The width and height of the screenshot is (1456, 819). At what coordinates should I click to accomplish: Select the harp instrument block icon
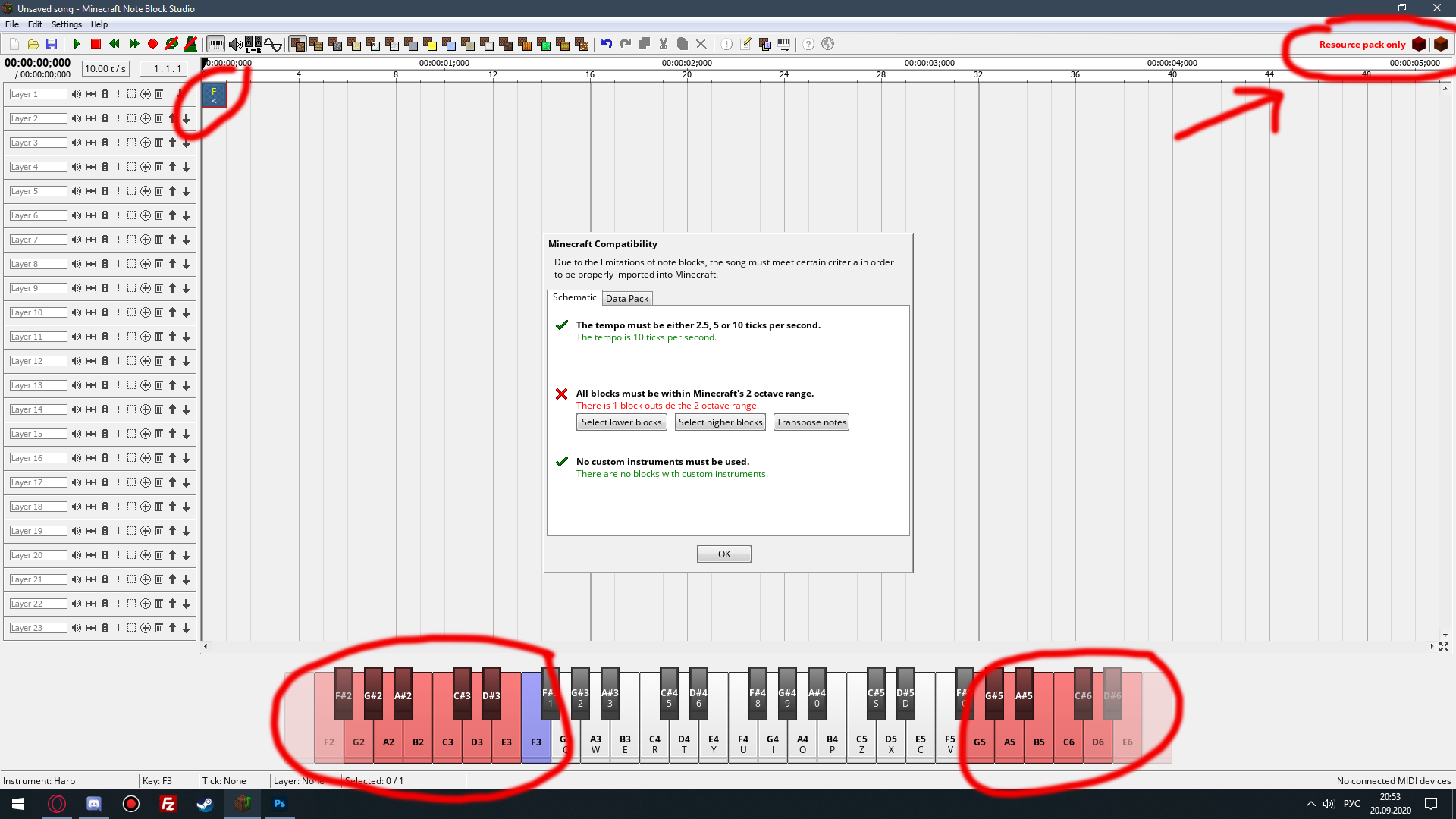click(298, 44)
